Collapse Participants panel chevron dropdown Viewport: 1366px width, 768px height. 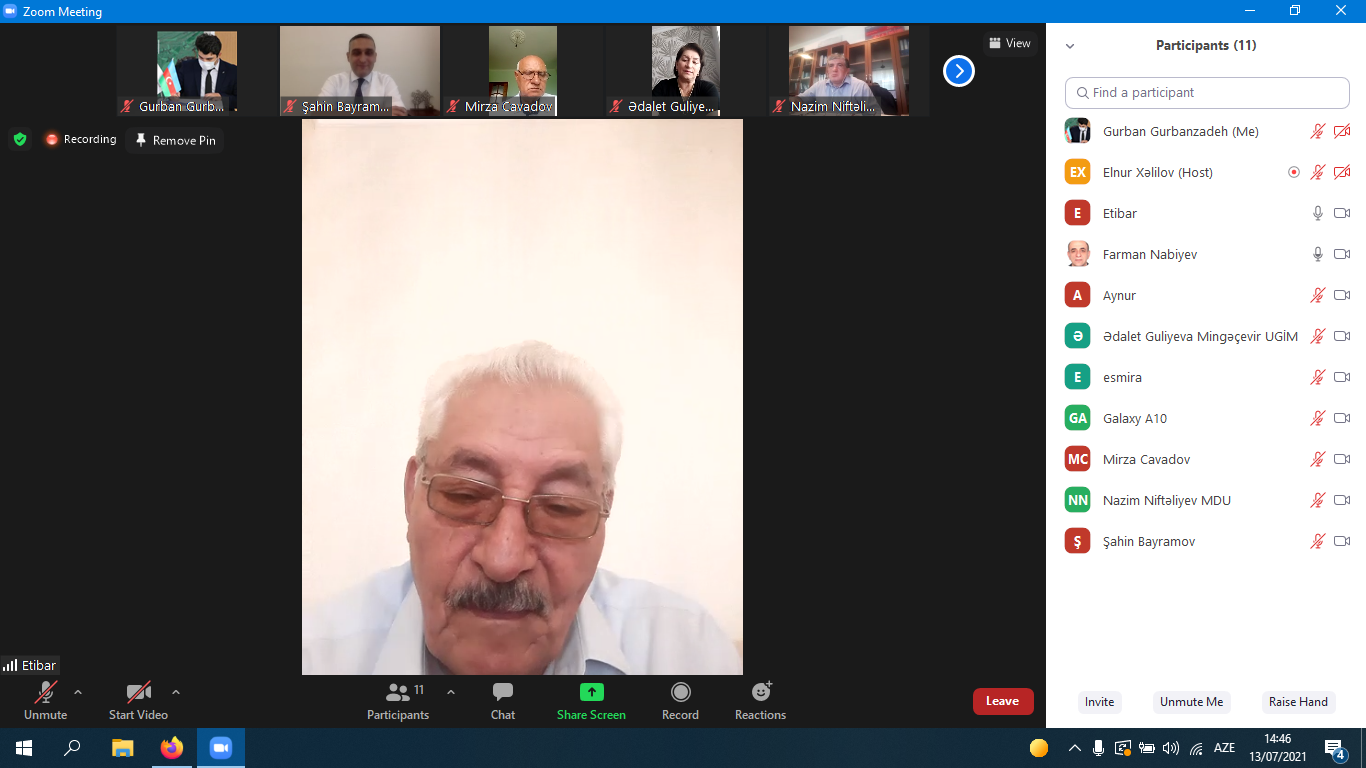point(1070,46)
